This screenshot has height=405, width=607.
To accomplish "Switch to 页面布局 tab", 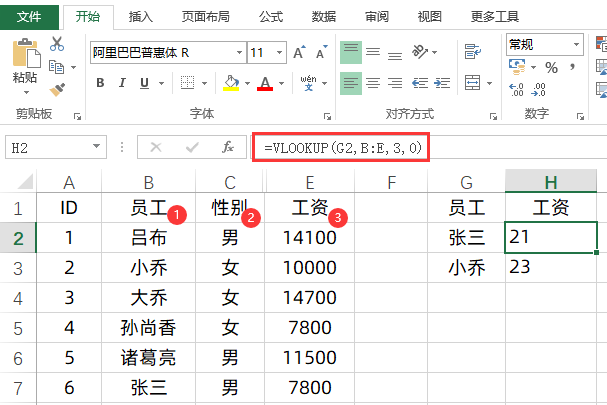I will 206,17.
